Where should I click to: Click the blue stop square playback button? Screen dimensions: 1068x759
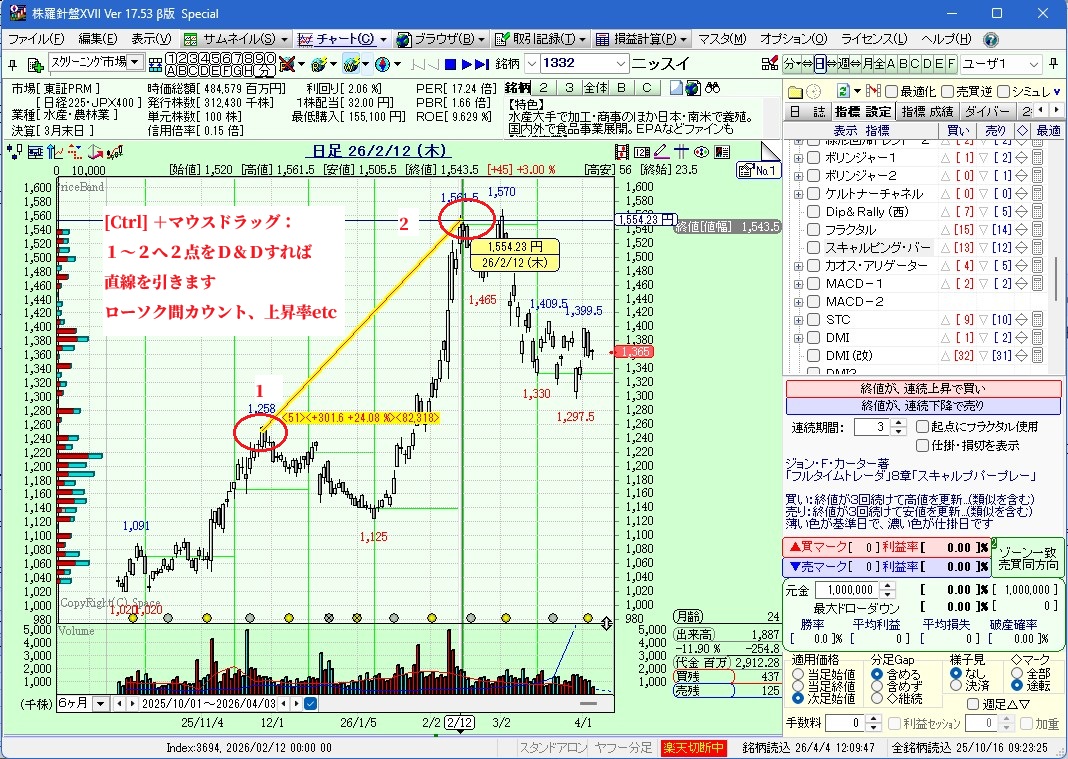tap(451, 64)
